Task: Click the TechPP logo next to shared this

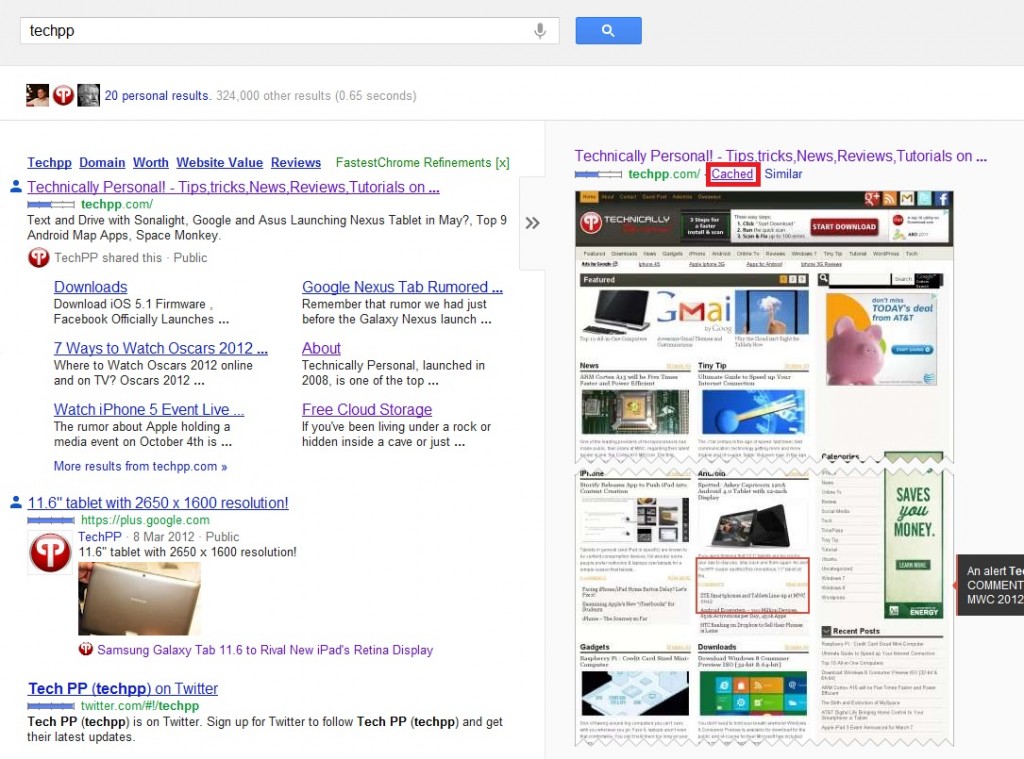Action: point(39,258)
